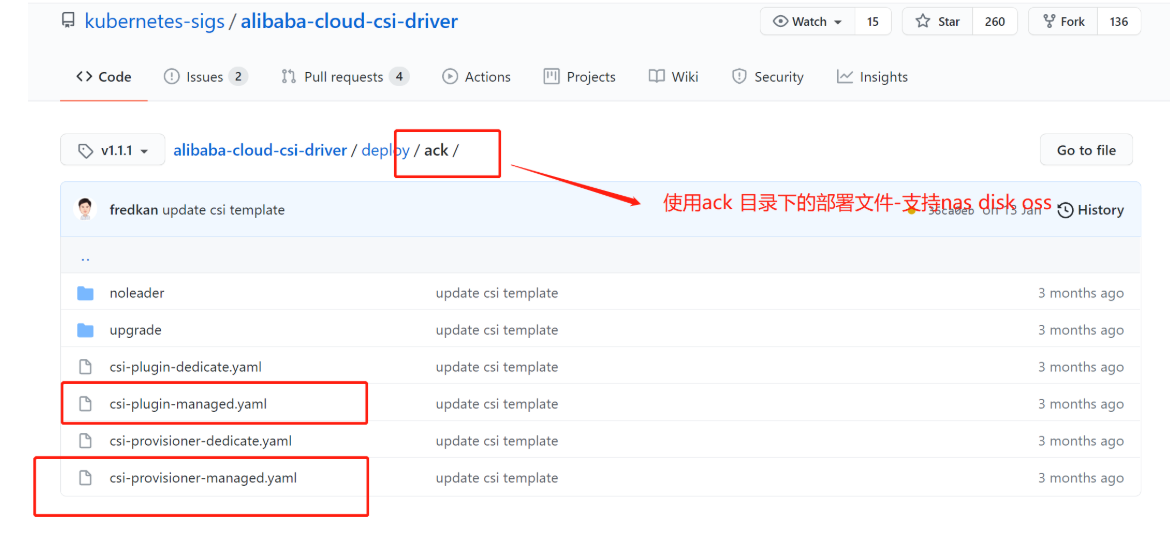Go to the Actions tab
Screen dimensions: 1170x546
(476, 77)
